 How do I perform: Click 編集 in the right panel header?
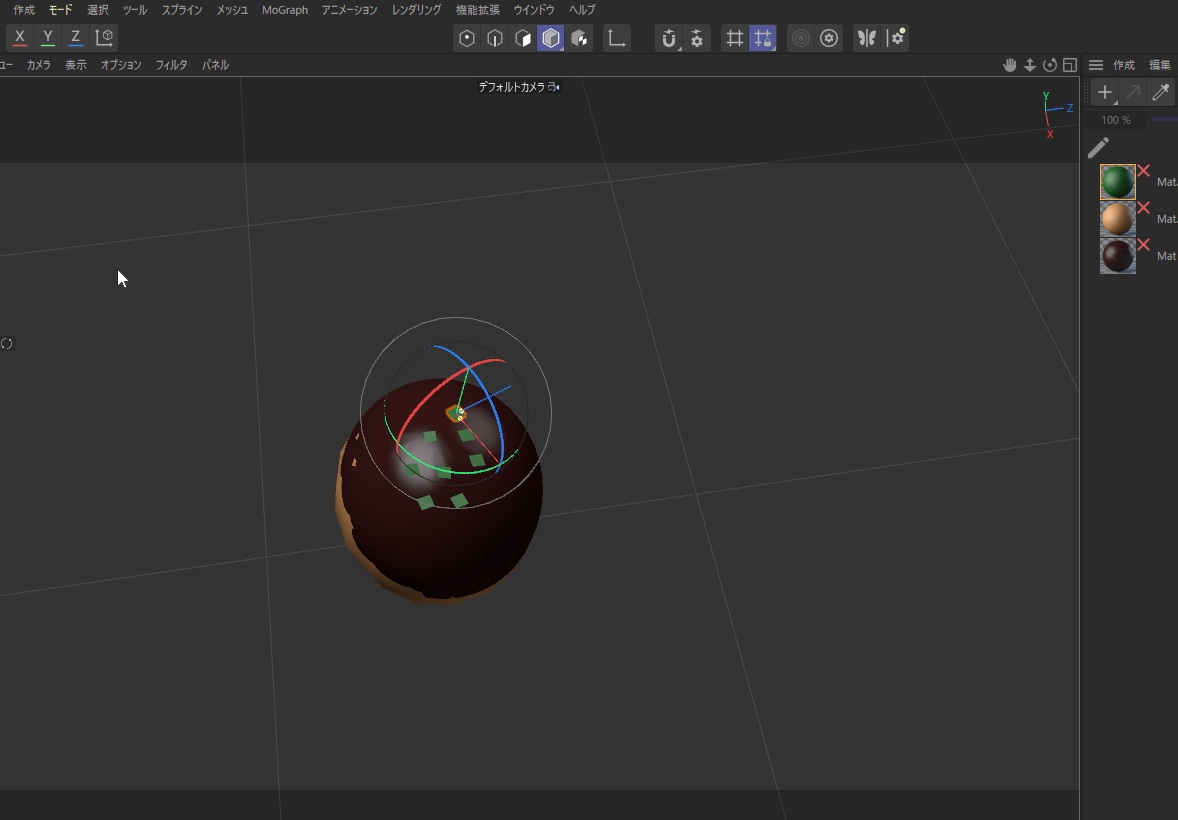pyautogui.click(x=1159, y=64)
